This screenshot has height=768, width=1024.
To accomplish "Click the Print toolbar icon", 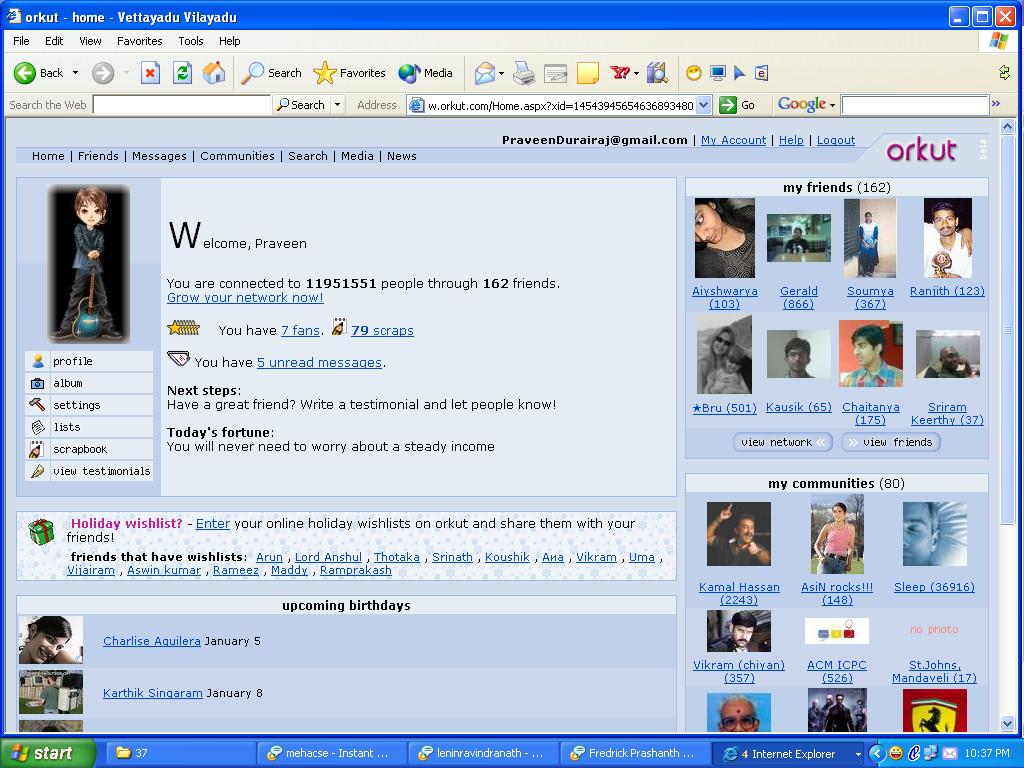I will click(x=524, y=73).
